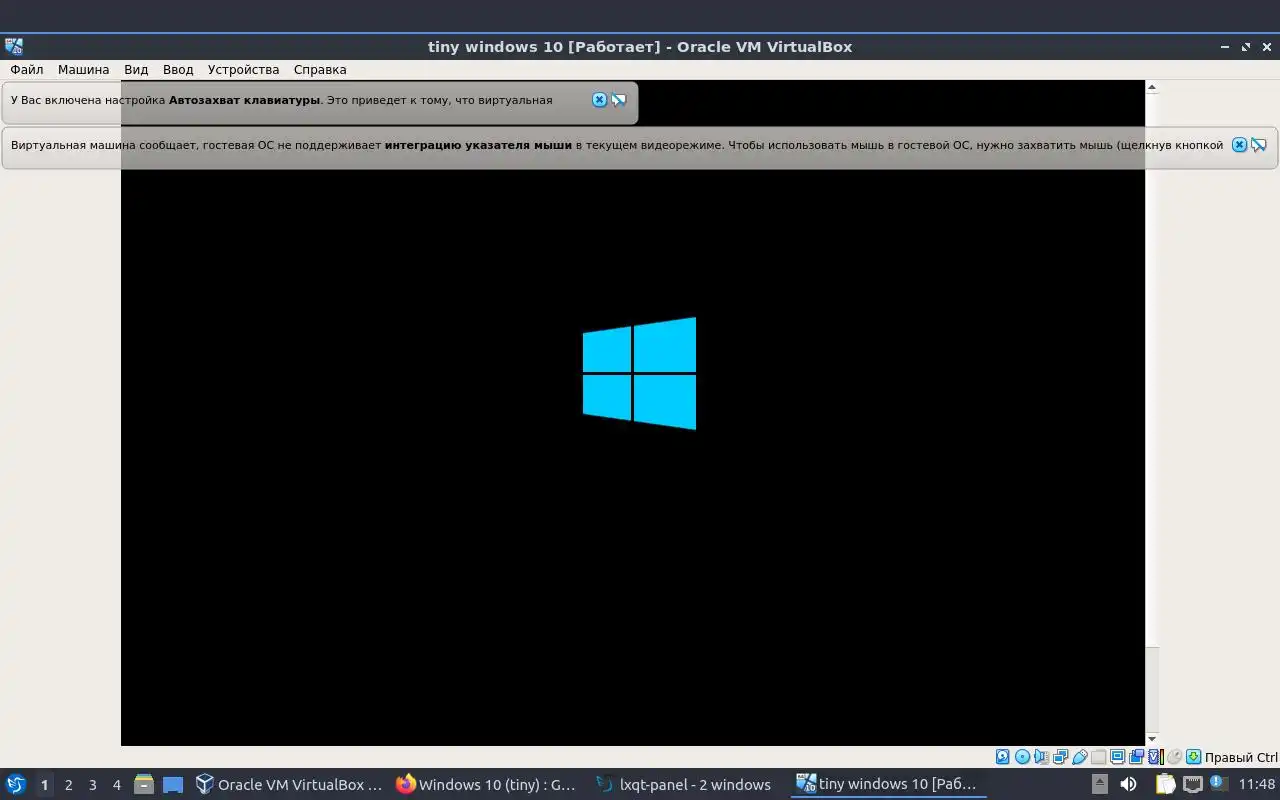This screenshot has height=800, width=1280.
Task: Open the virtual display indicator
Action: [x=1117, y=757]
